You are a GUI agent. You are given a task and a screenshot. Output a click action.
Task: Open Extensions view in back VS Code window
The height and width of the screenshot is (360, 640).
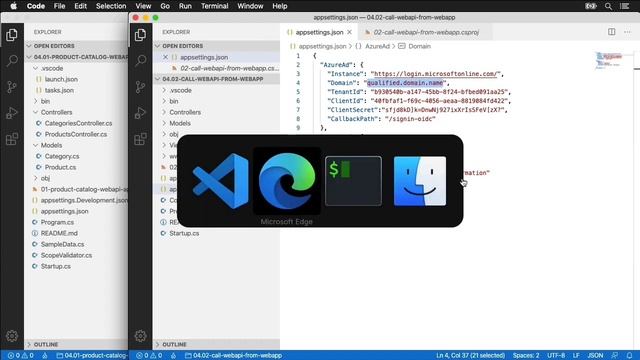(x=12, y=139)
